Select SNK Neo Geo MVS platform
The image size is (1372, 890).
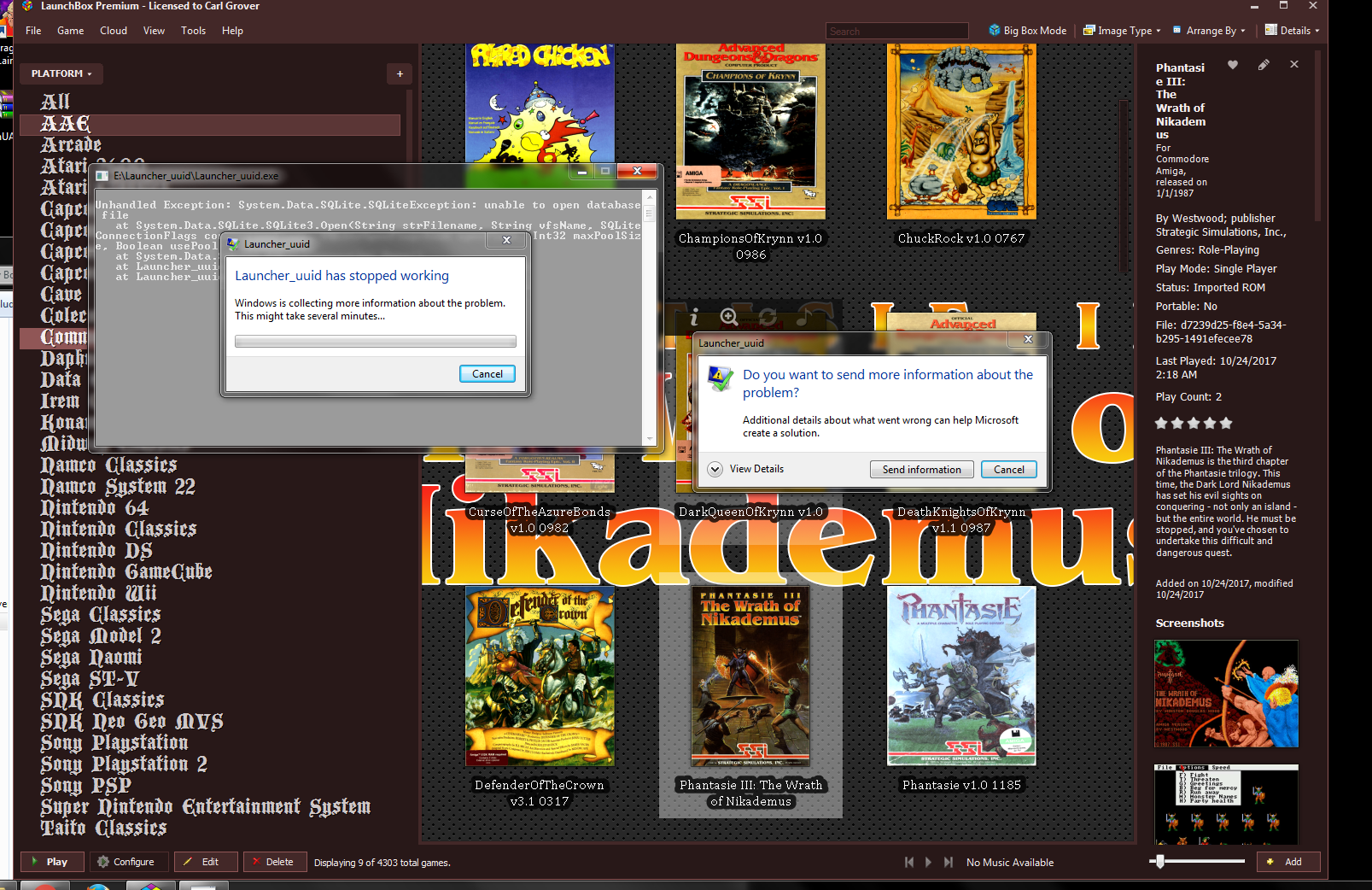coord(131,722)
